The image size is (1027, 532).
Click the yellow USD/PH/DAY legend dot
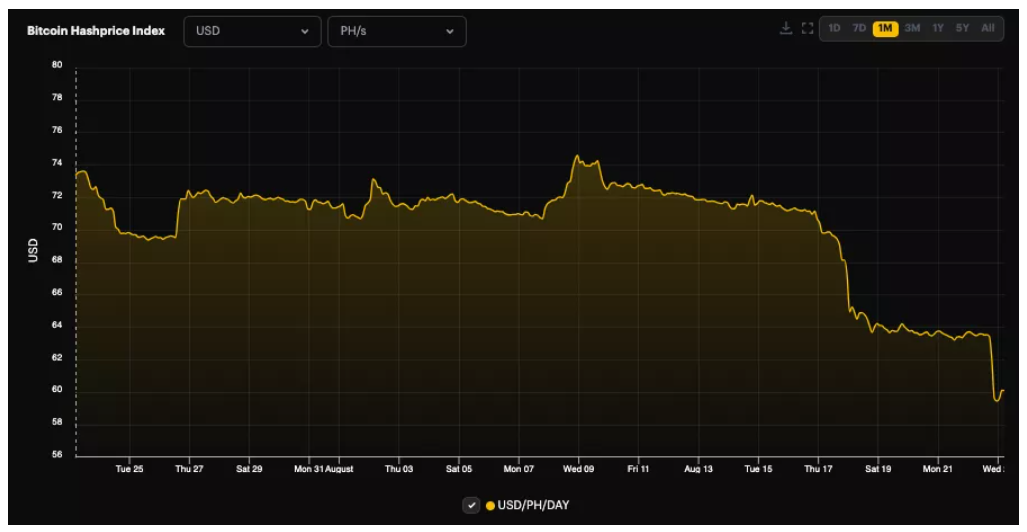click(x=490, y=505)
